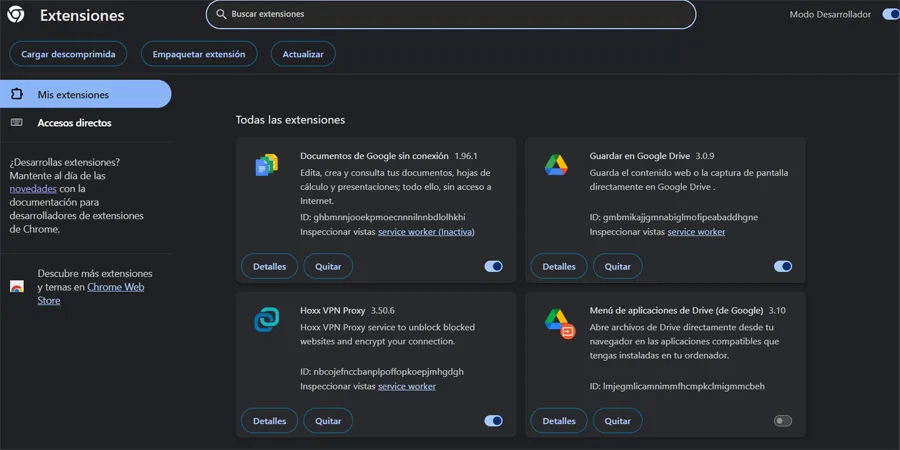Click ID ghbmnnjooekpmoecnnnilnnbdlolhkhi text
900x450 pixels.
pyautogui.click(x=383, y=217)
